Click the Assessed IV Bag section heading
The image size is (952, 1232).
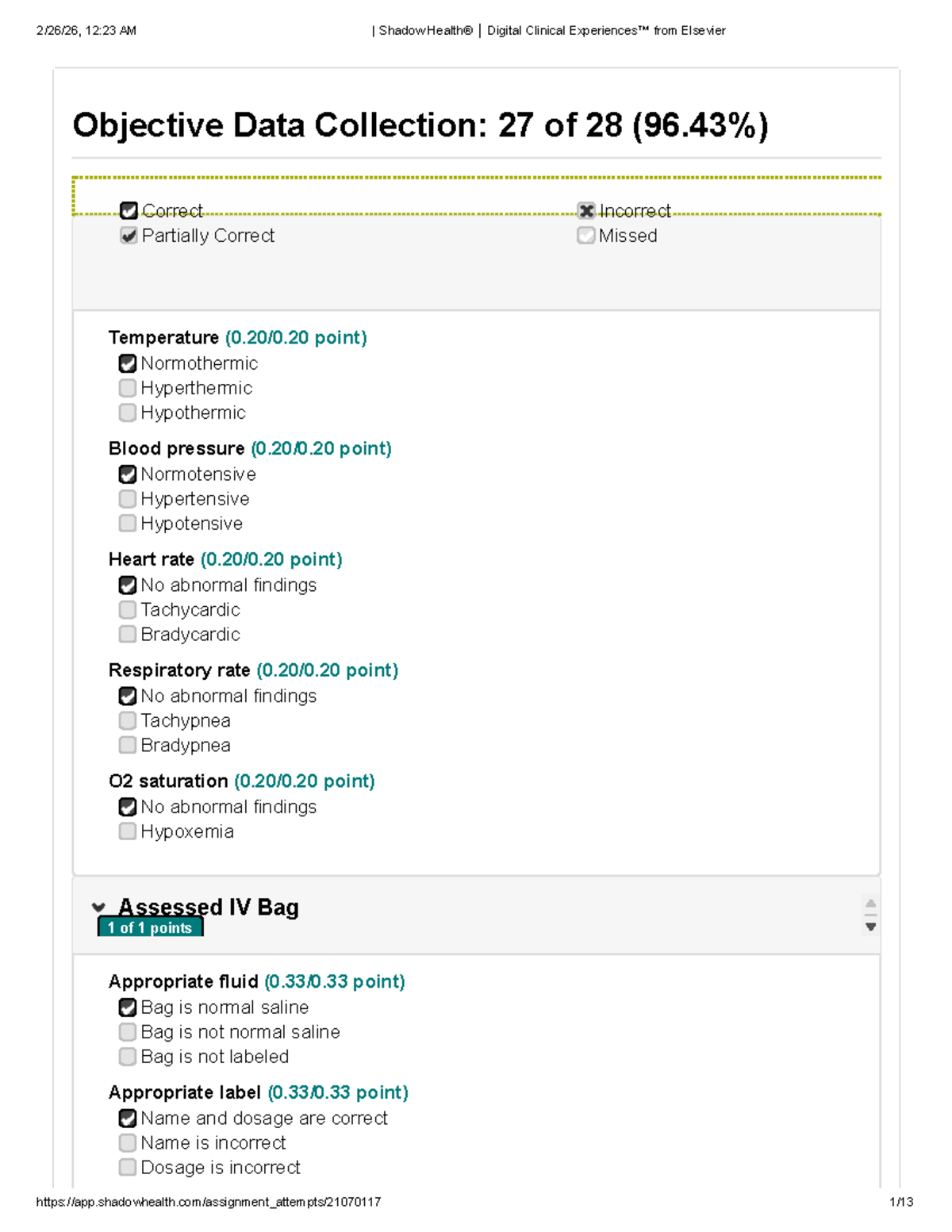209,907
